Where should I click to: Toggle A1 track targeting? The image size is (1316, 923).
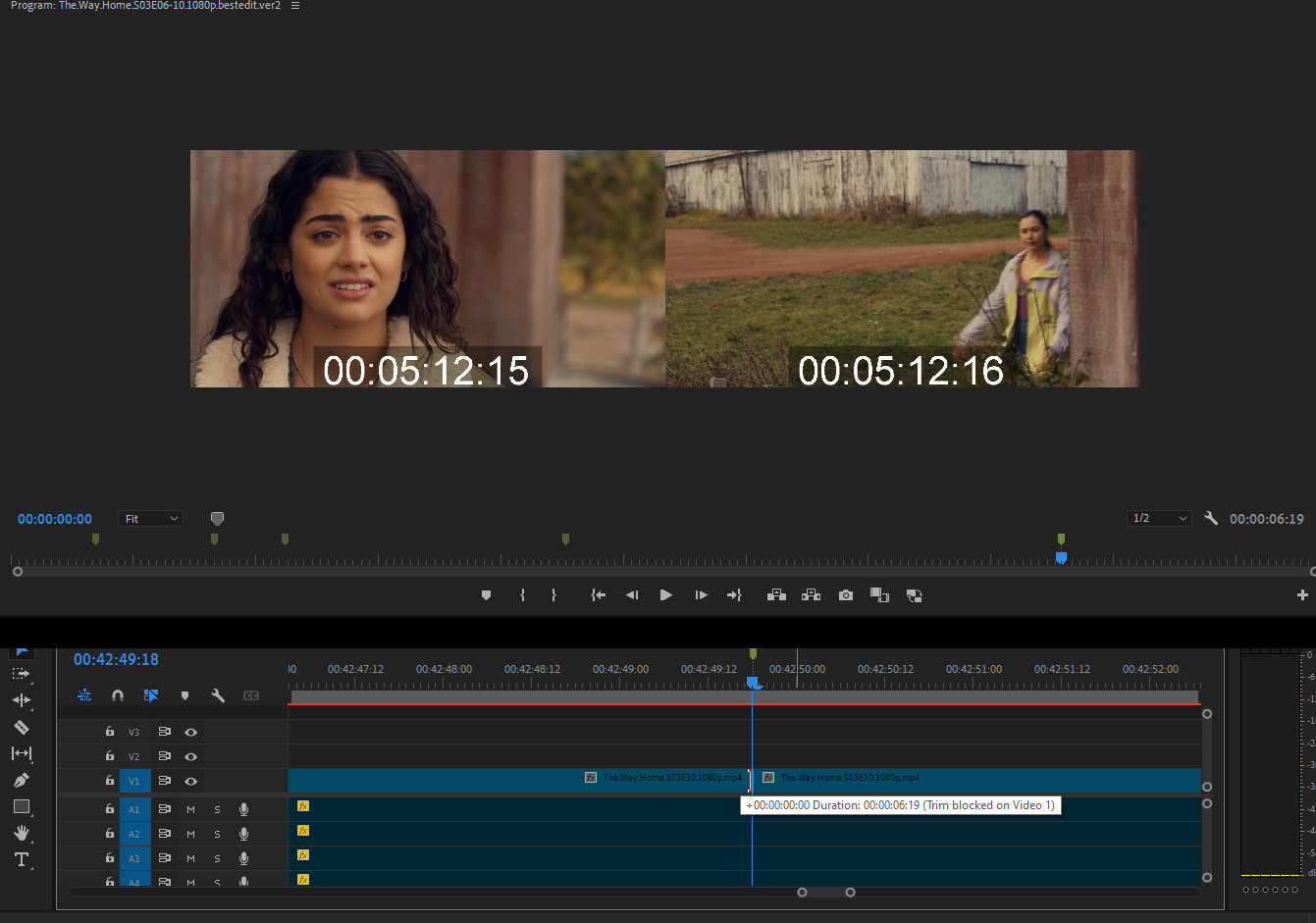(x=134, y=809)
